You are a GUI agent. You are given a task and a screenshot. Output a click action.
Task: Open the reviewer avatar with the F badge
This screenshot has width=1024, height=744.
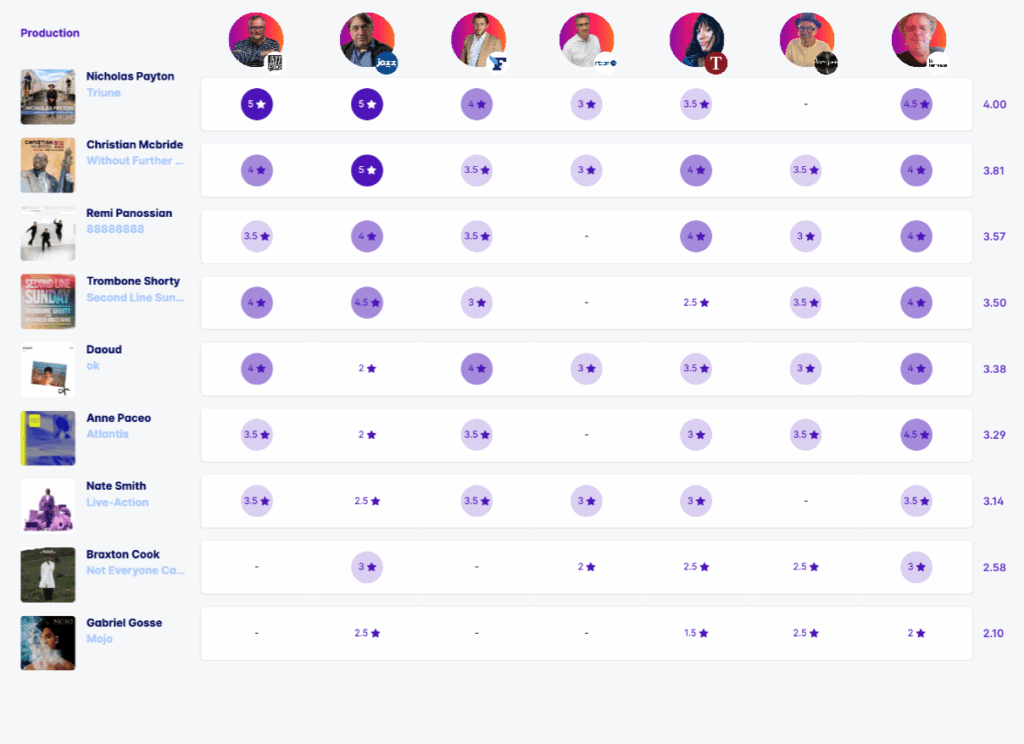[477, 40]
